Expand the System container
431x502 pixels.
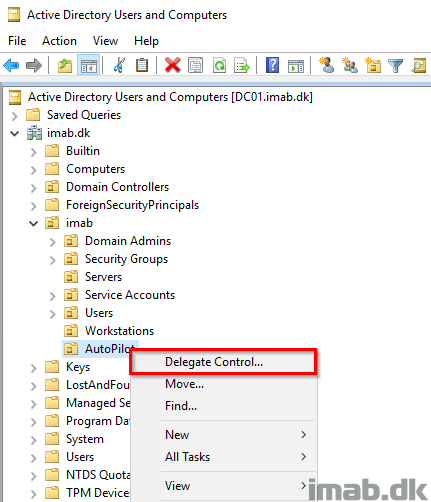click(33, 440)
